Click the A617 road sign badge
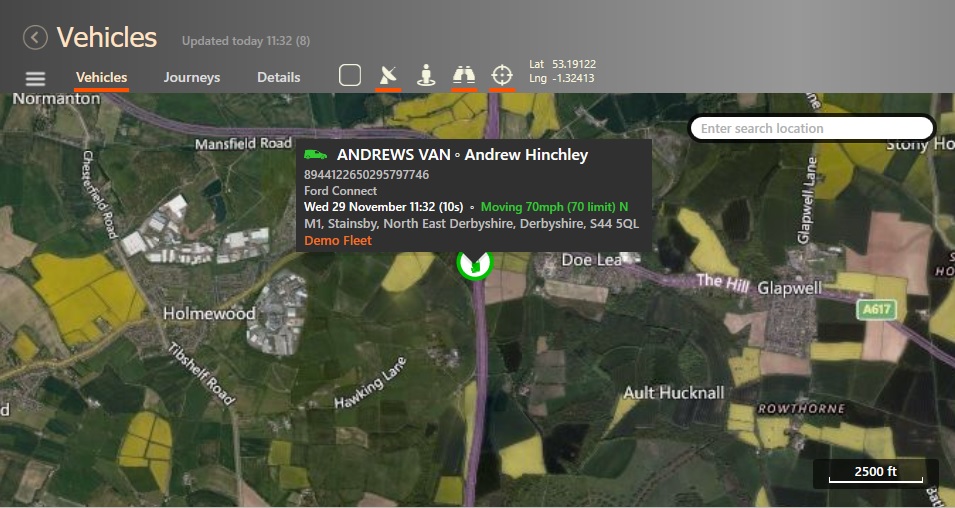The height and width of the screenshot is (508, 955). pyautogui.click(x=876, y=309)
